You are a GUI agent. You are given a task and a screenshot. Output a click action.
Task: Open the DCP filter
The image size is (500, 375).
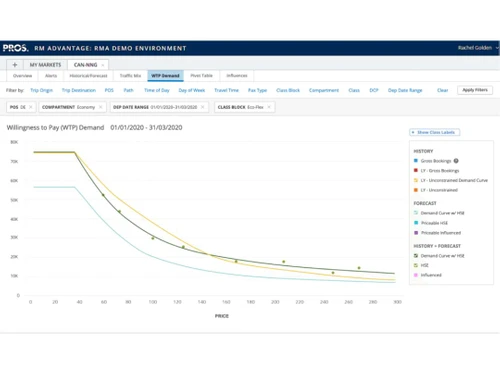pyautogui.click(x=374, y=90)
